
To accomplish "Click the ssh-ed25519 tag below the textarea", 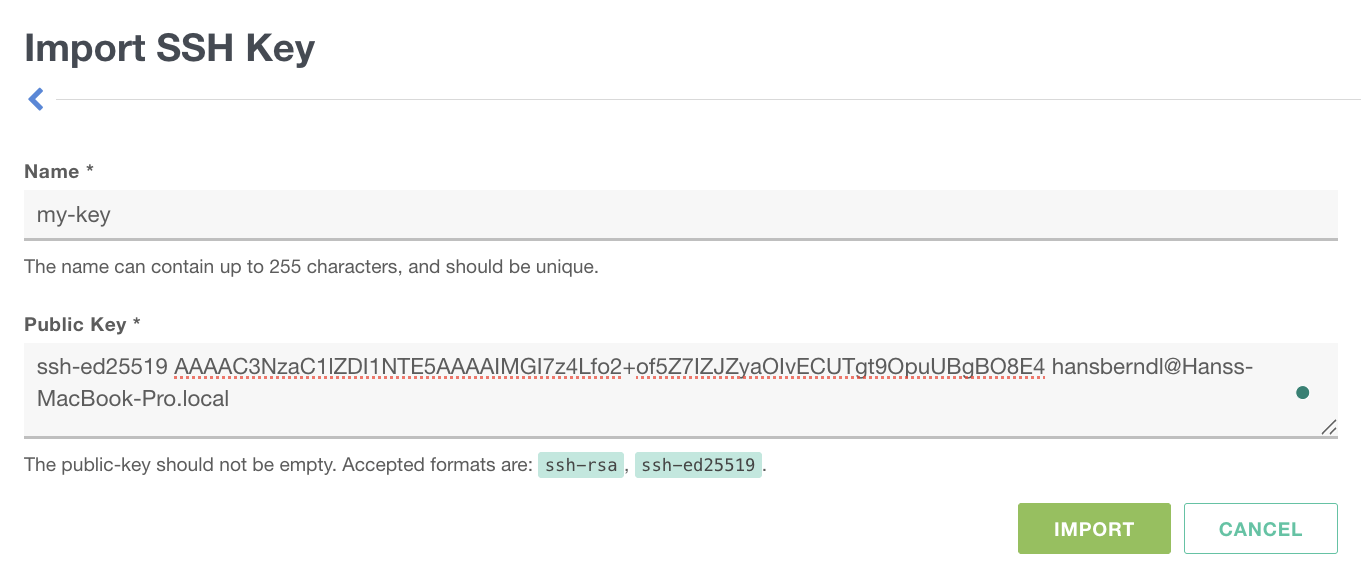I will coord(699,465).
